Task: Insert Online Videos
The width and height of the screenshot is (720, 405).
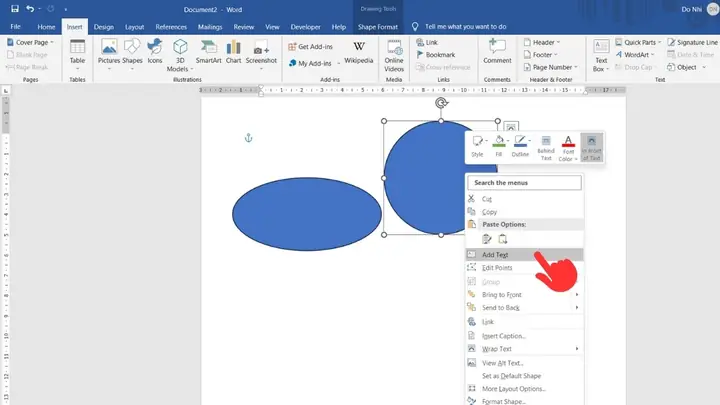Action: click(x=394, y=56)
